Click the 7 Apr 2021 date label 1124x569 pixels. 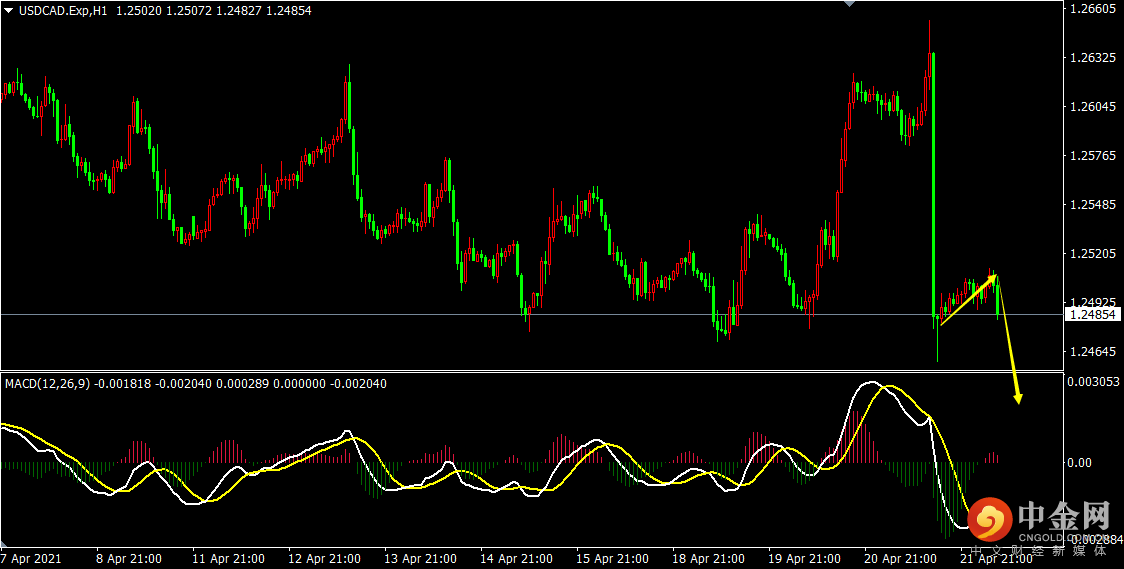tap(31, 558)
